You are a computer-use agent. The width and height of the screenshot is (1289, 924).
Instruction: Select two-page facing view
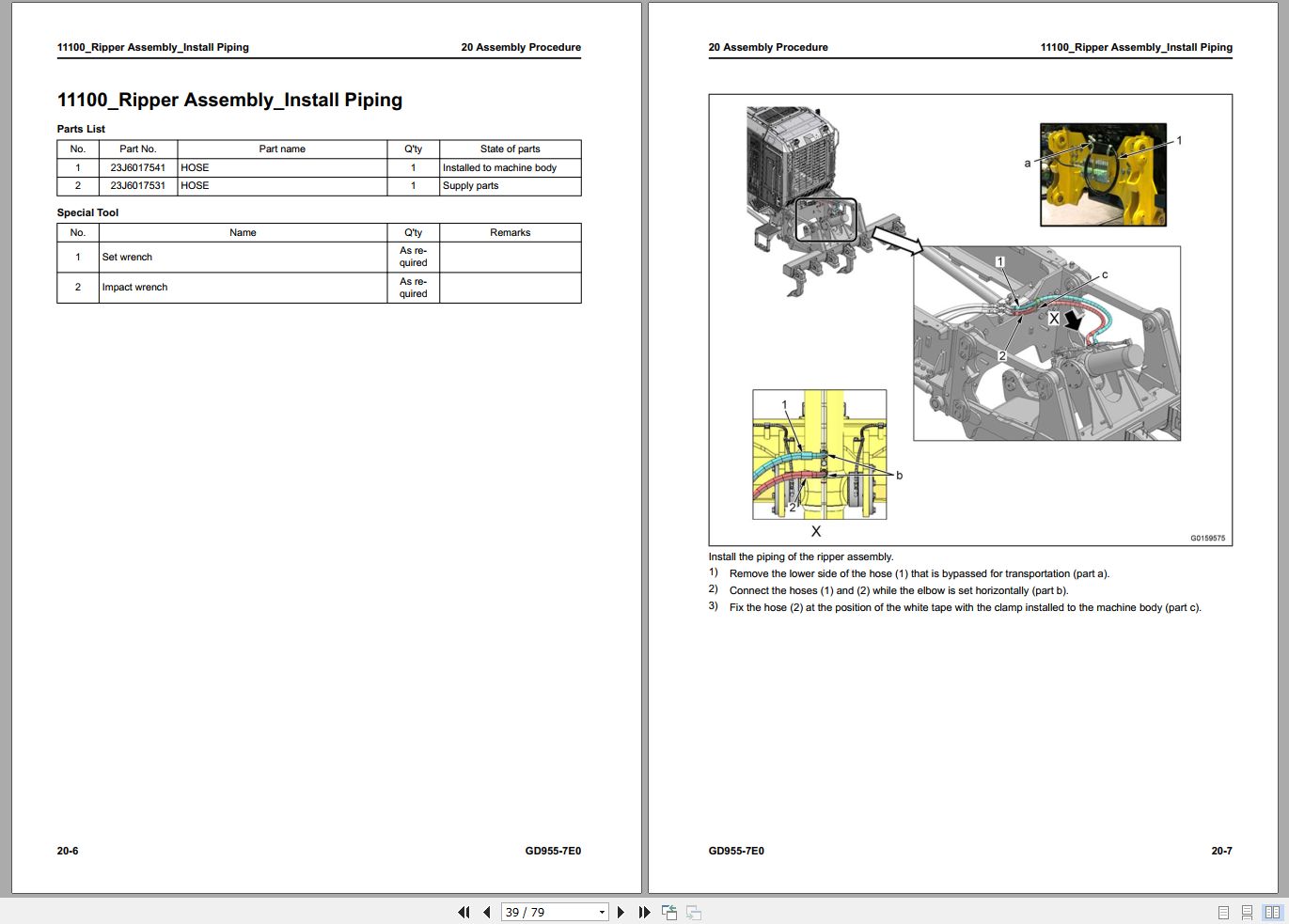click(x=1272, y=912)
